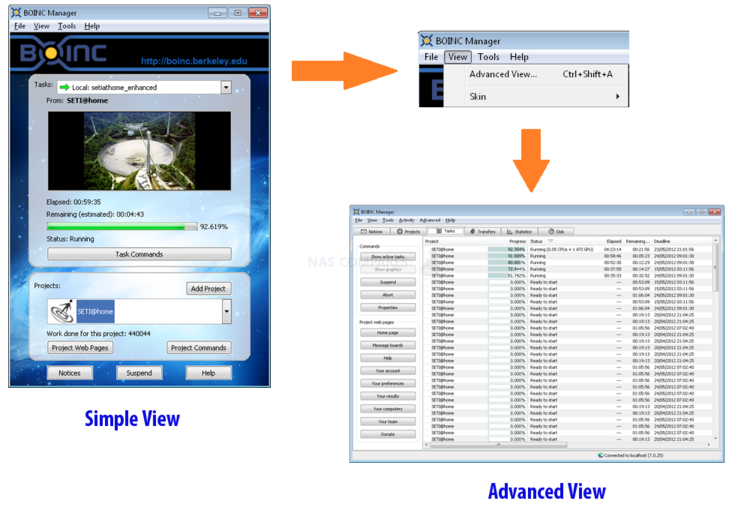Click the Suspend button in Advanced View Commands
Image resolution: width=750 pixels, height=525 pixels.
click(388, 282)
